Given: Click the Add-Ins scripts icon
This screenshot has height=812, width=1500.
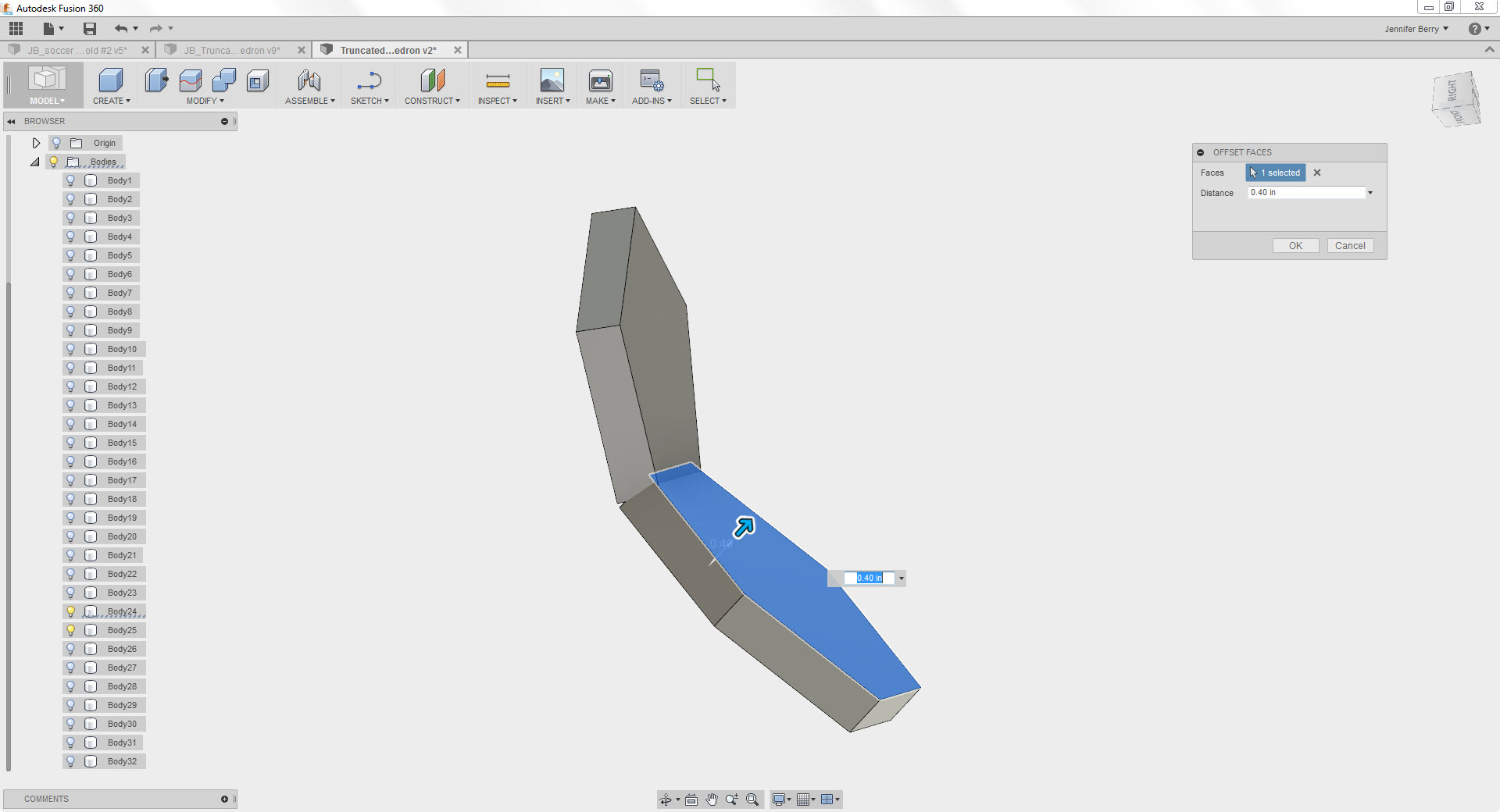Looking at the screenshot, I should click(x=652, y=80).
